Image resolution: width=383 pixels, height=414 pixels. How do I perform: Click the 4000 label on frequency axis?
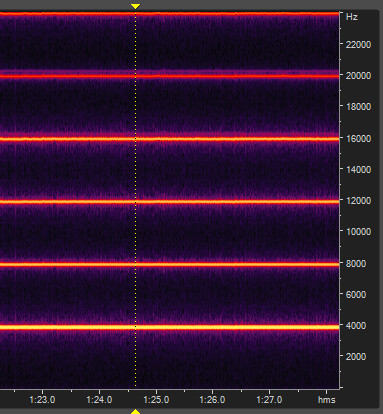click(356, 325)
